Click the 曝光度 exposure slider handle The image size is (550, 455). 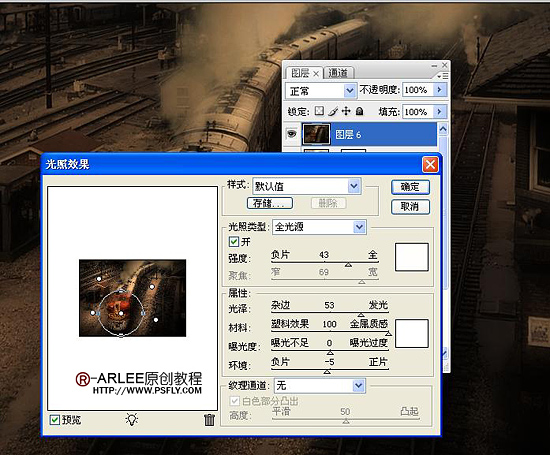click(x=330, y=353)
